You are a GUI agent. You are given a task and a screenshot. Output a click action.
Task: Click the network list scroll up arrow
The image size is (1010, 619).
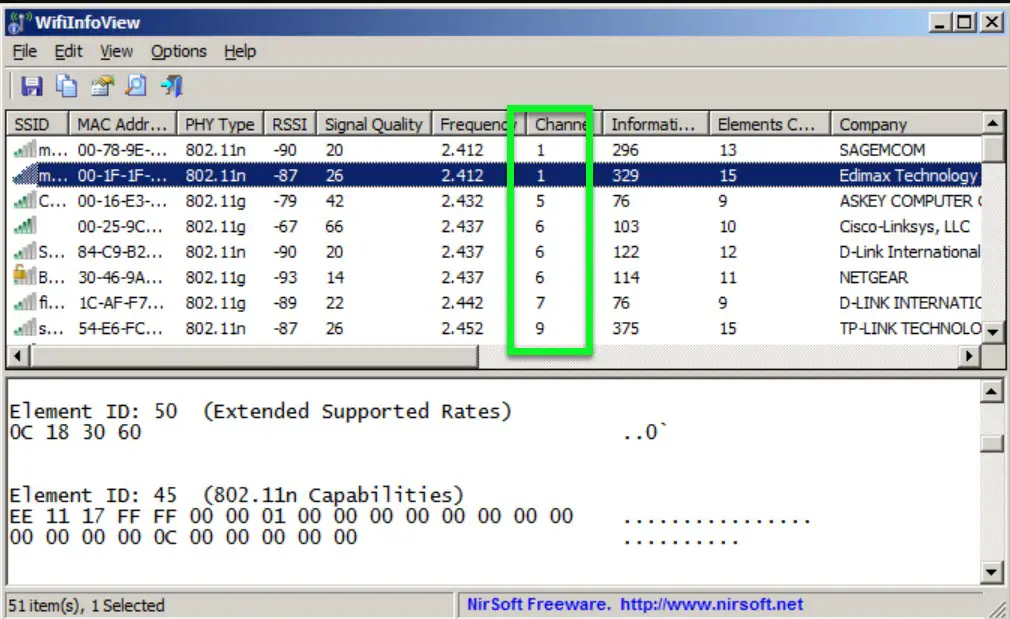pos(993,123)
